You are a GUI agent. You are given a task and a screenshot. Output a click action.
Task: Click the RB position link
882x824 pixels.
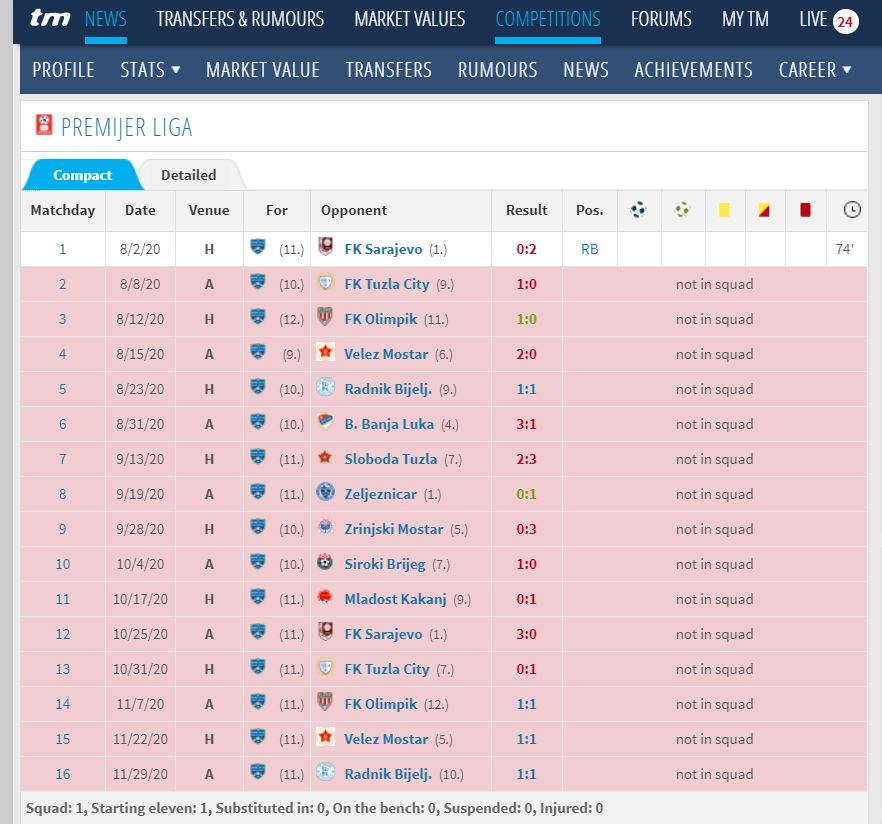pos(590,249)
